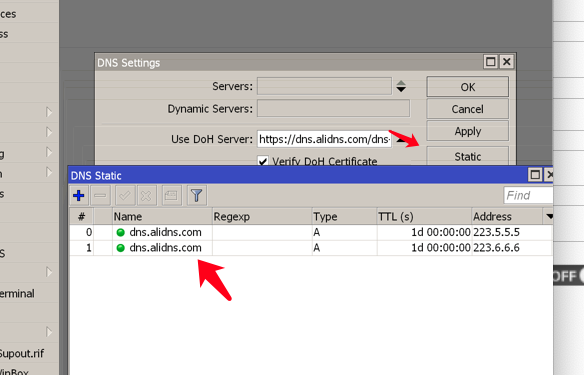Toggle Verify DoH Certificate checkbox
584x375 pixels.
click(x=263, y=161)
